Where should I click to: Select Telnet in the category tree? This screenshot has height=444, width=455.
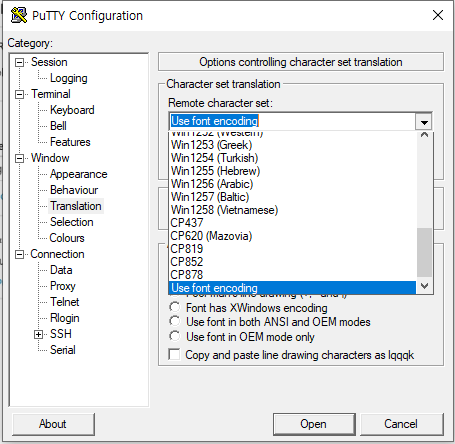pyautogui.click(x=65, y=302)
